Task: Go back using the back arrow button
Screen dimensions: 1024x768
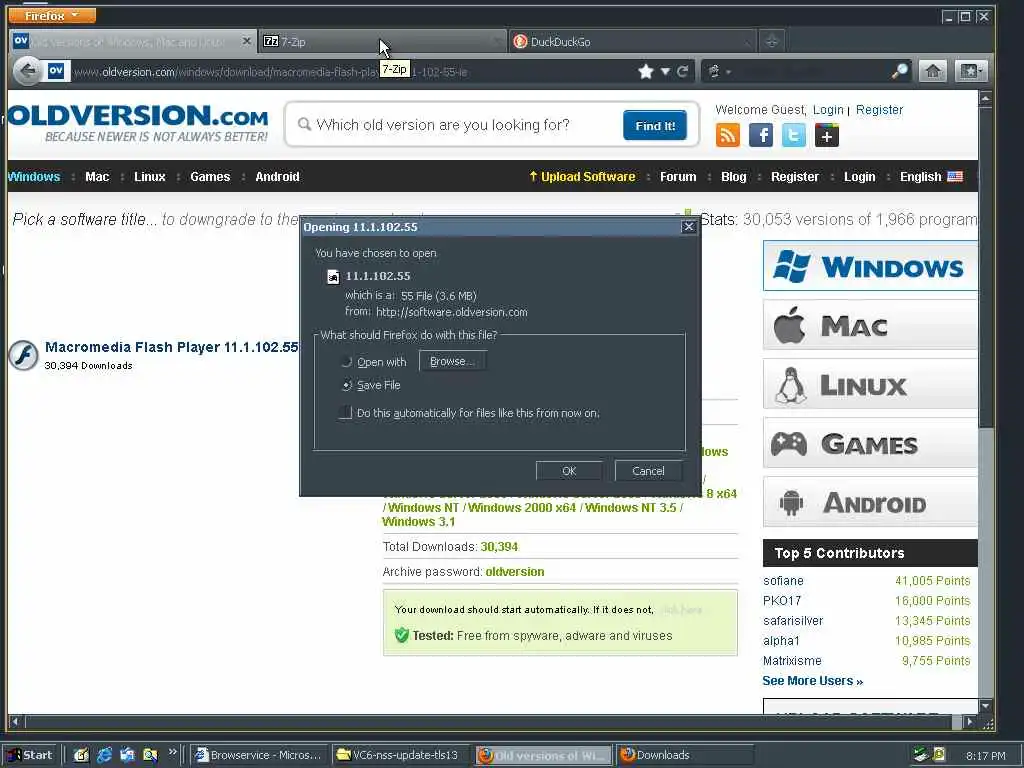Action: 27,71
